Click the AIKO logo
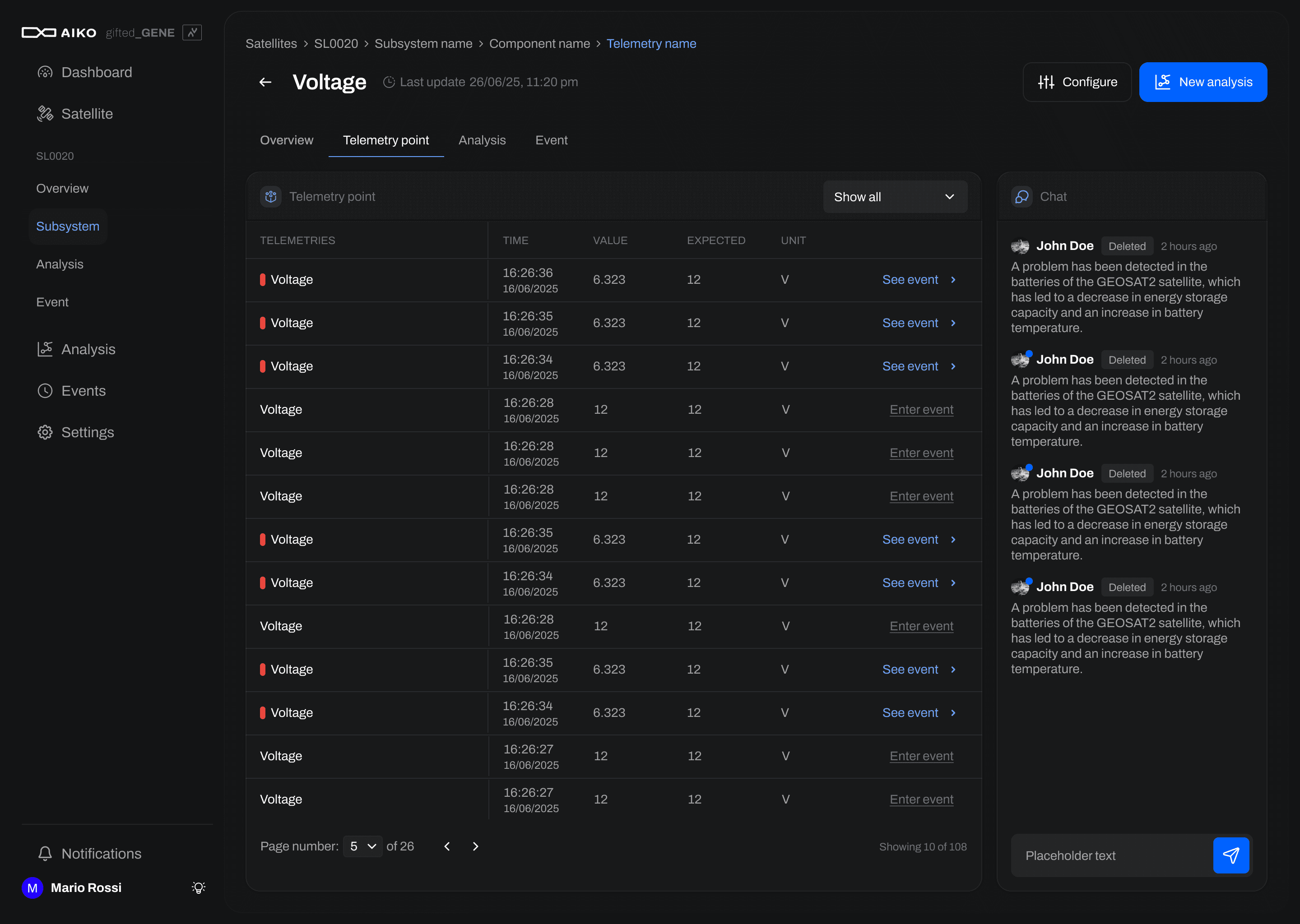This screenshot has height=924, width=1300. click(x=59, y=32)
